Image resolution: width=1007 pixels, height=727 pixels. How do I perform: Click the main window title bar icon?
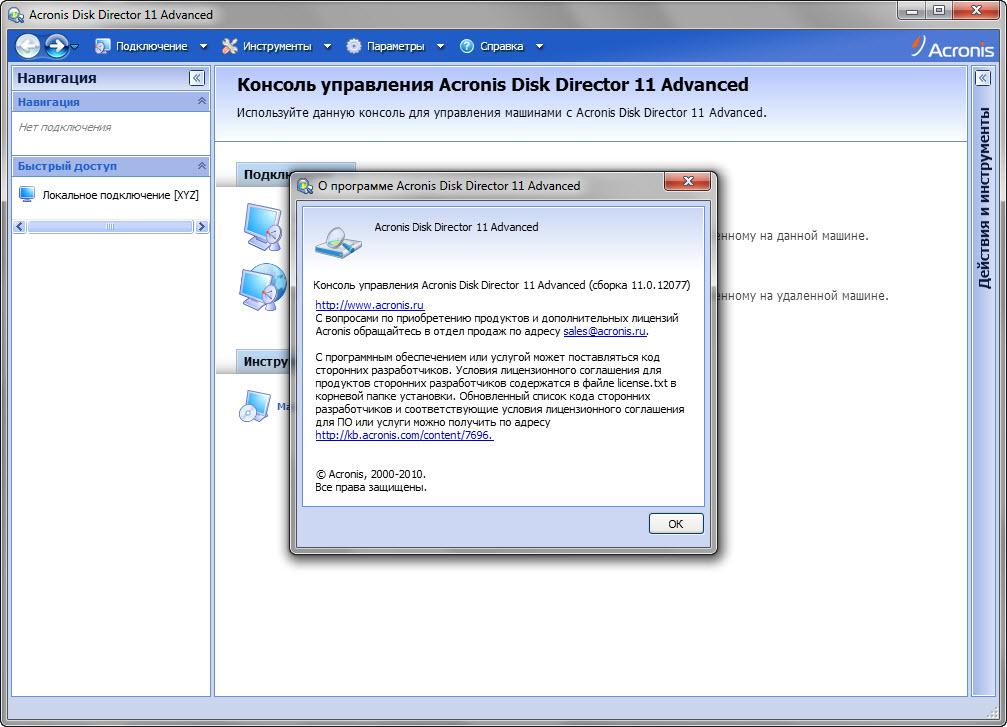(x=15, y=14)
